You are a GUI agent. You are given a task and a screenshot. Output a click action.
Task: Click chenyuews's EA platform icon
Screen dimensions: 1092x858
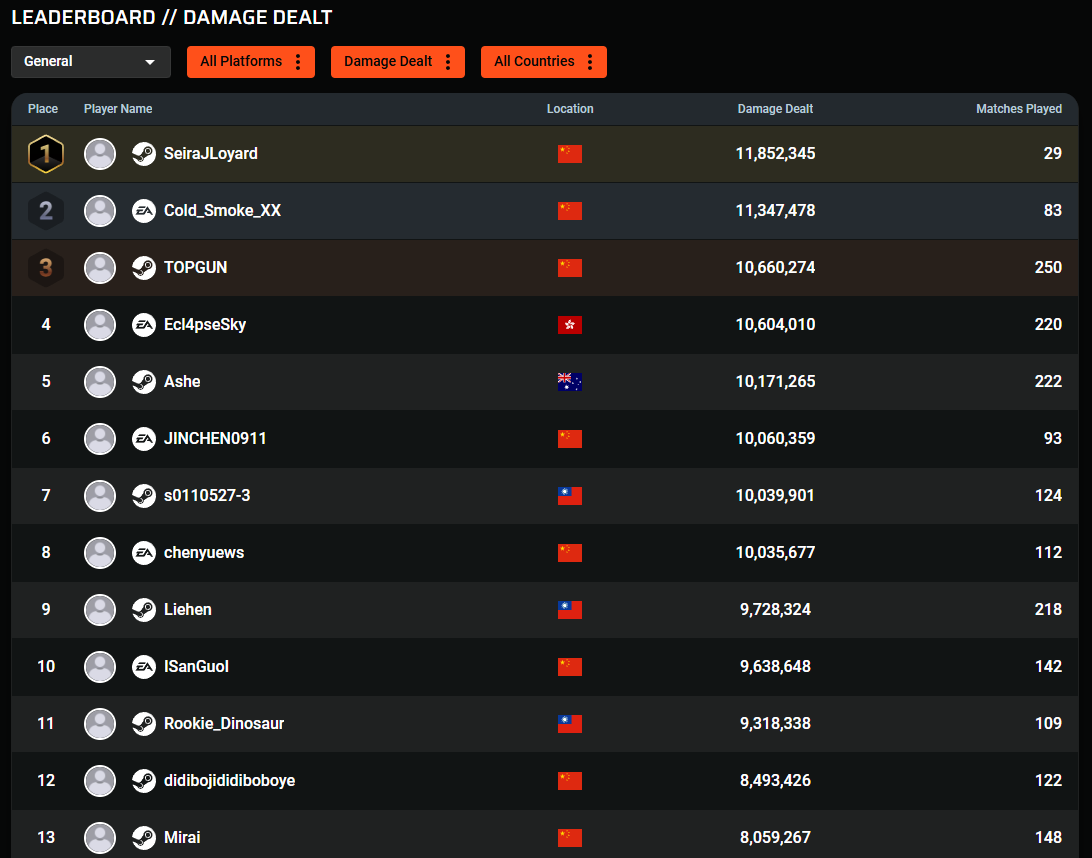pos(143,553)
